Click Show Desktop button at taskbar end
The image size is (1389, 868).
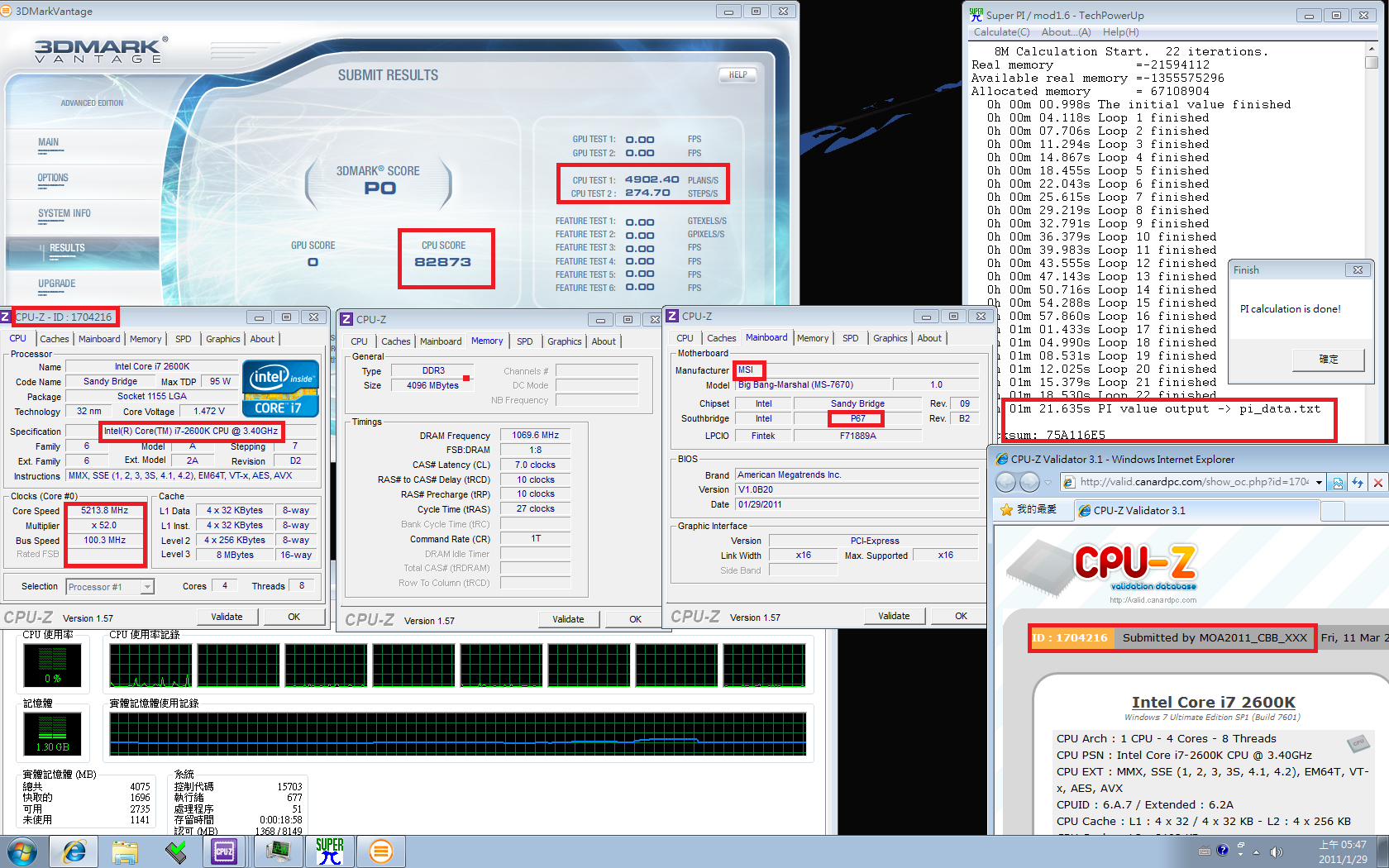pyautogui.click(x=1382, y=851)
